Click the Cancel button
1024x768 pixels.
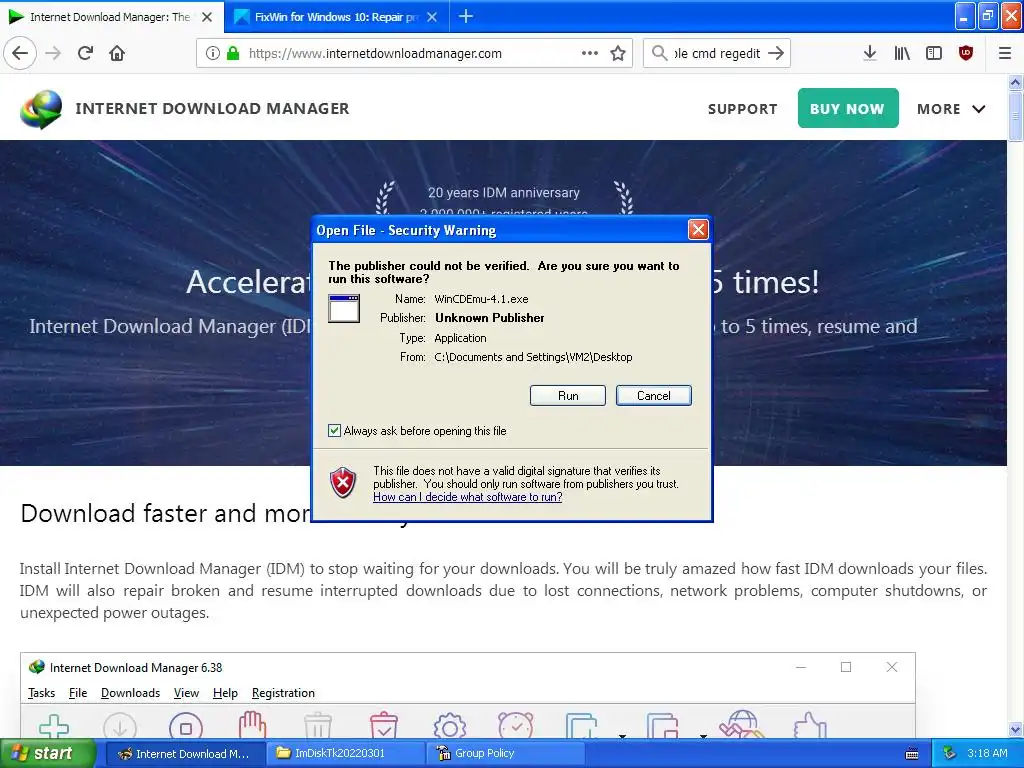coord(654,395)
